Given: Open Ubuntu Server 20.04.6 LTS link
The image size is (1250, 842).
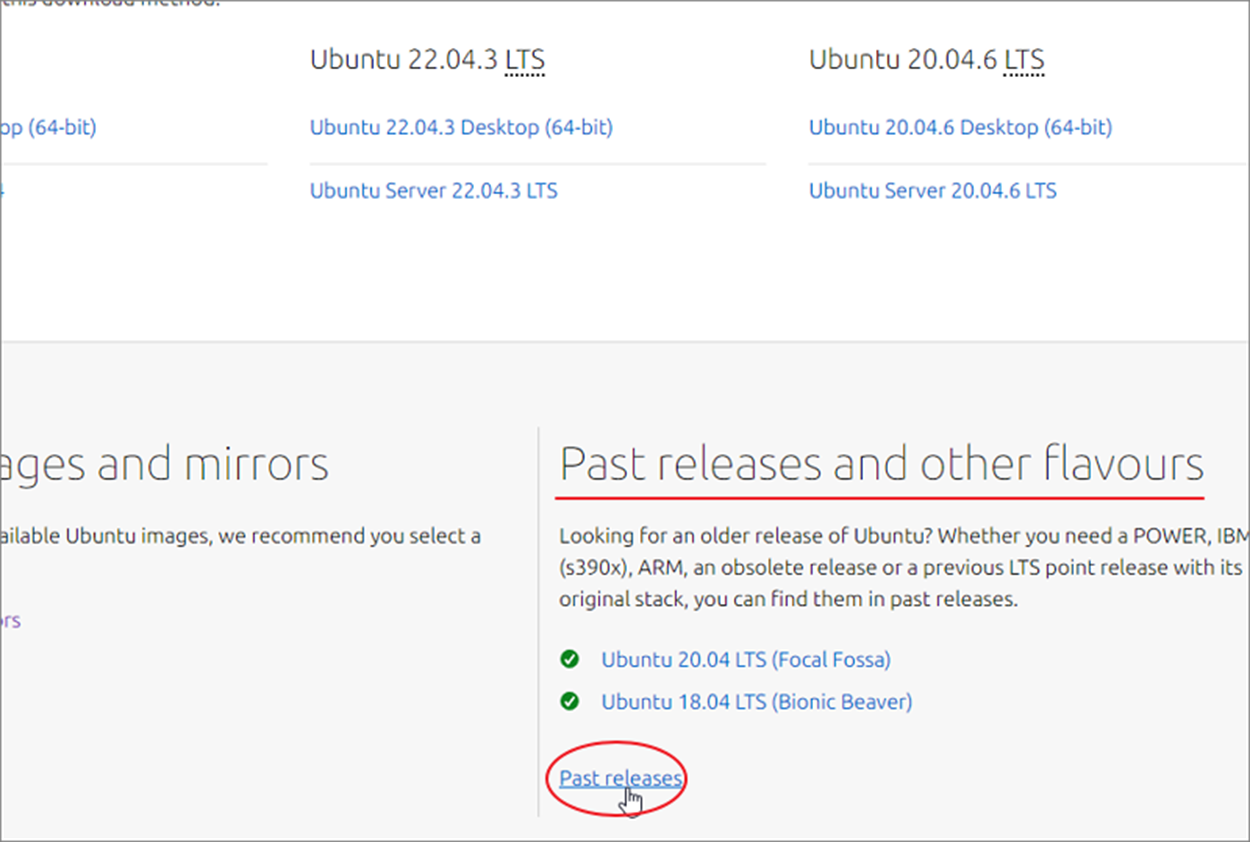Looking at the screenshot, I should tap(933, 190).
